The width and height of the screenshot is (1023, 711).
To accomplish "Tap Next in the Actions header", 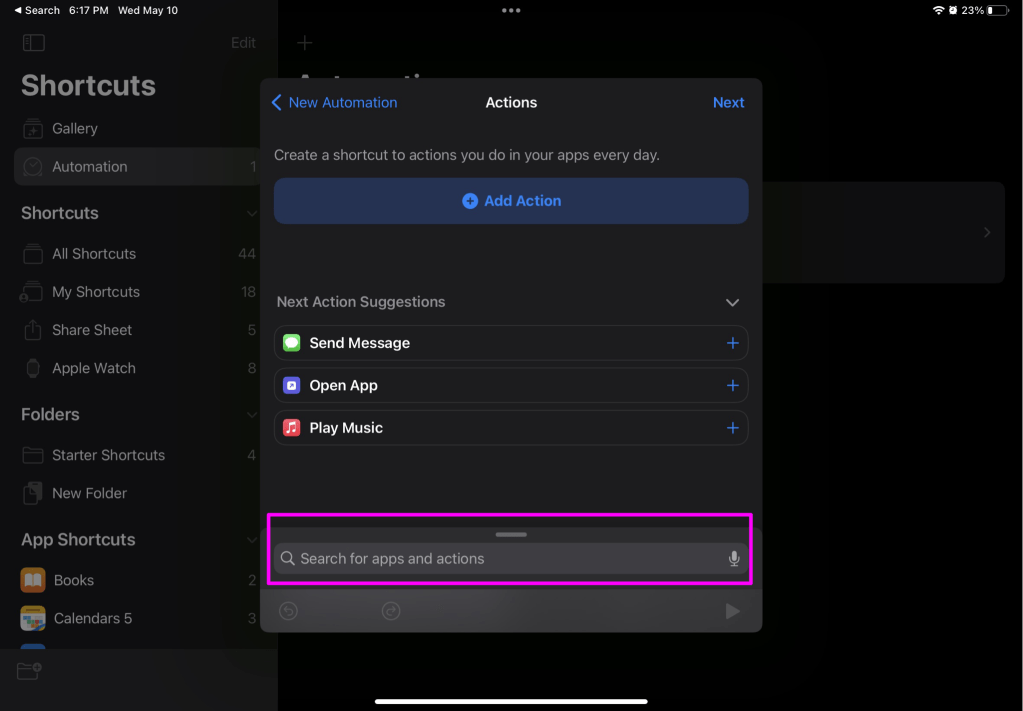I will point(728,103).
